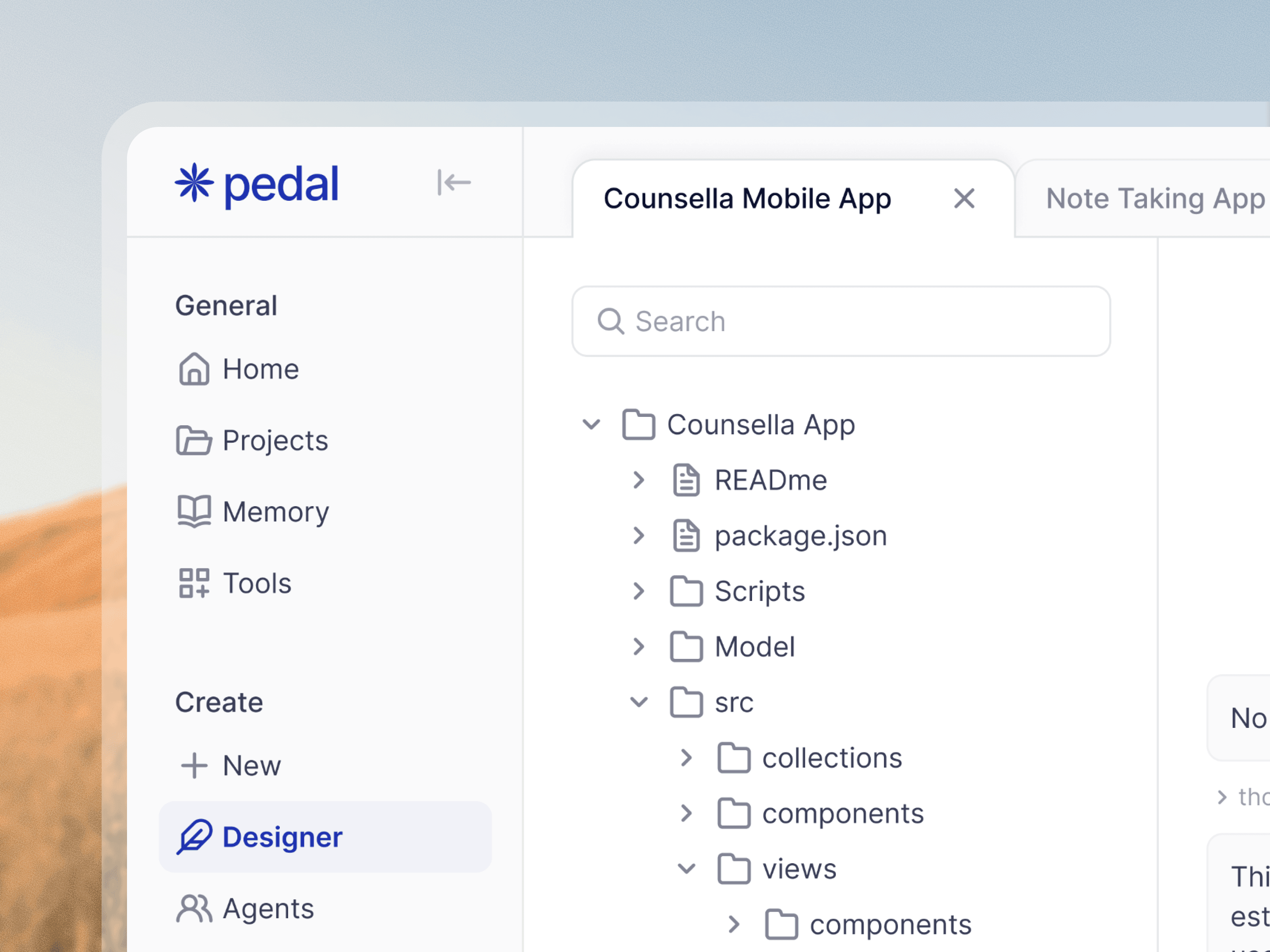Select the components folder inside views
This screenshot has height=952, width=1270.
(x=891, y=925)
